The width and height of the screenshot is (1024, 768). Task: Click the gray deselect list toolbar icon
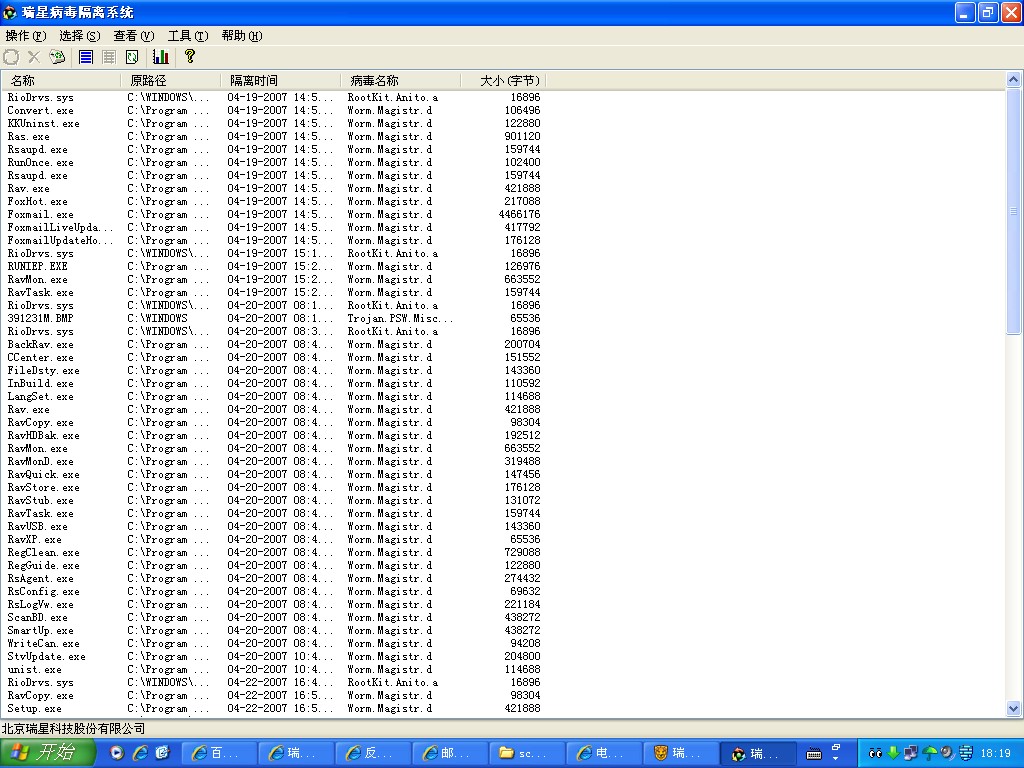click(x=108, y=57)
